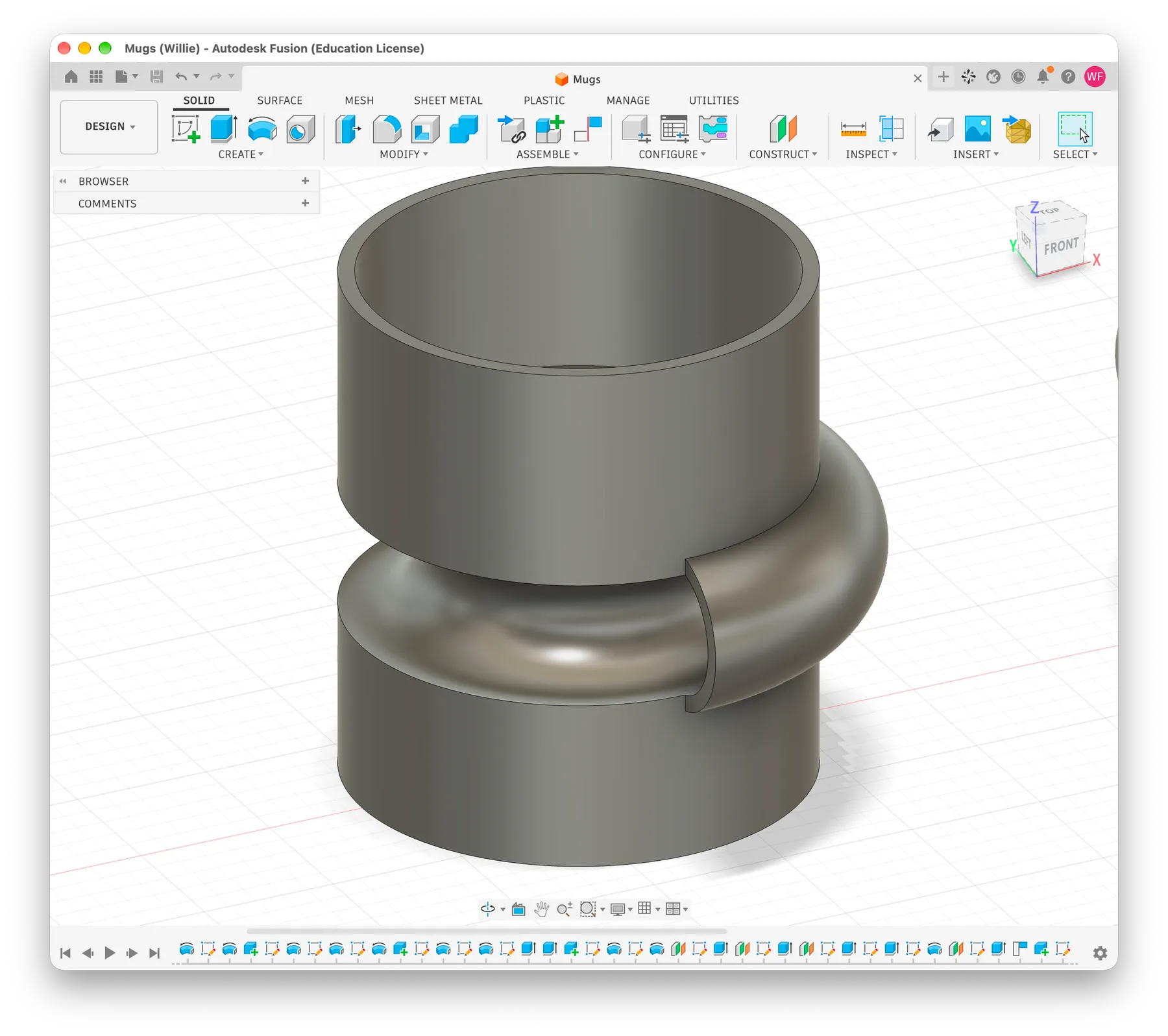Viewport: 1168px width, 1036px height.
Task: Open the Insert Mesh icon
Action: tap(1017, 128)
